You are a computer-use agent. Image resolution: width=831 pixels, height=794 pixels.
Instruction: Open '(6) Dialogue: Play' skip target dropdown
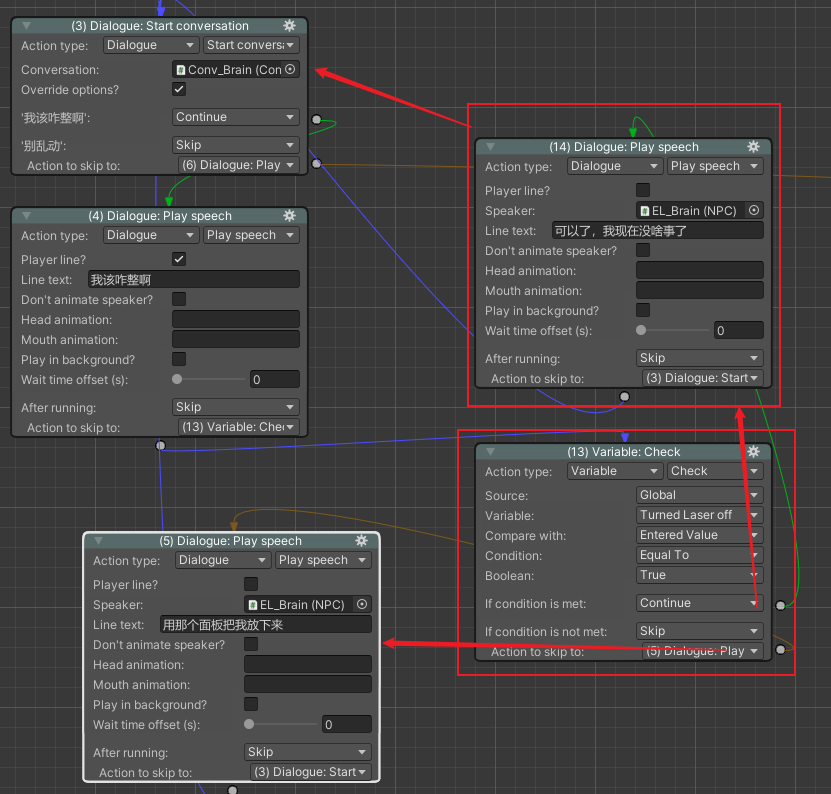[239, 165]
